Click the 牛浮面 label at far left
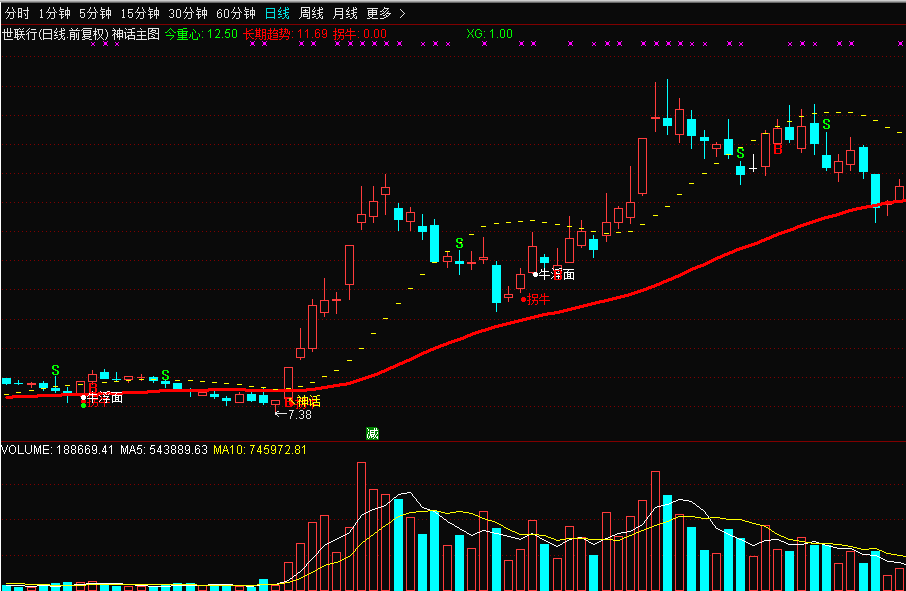The width and height of the screenshot is (906, 591). pos(105,398)
